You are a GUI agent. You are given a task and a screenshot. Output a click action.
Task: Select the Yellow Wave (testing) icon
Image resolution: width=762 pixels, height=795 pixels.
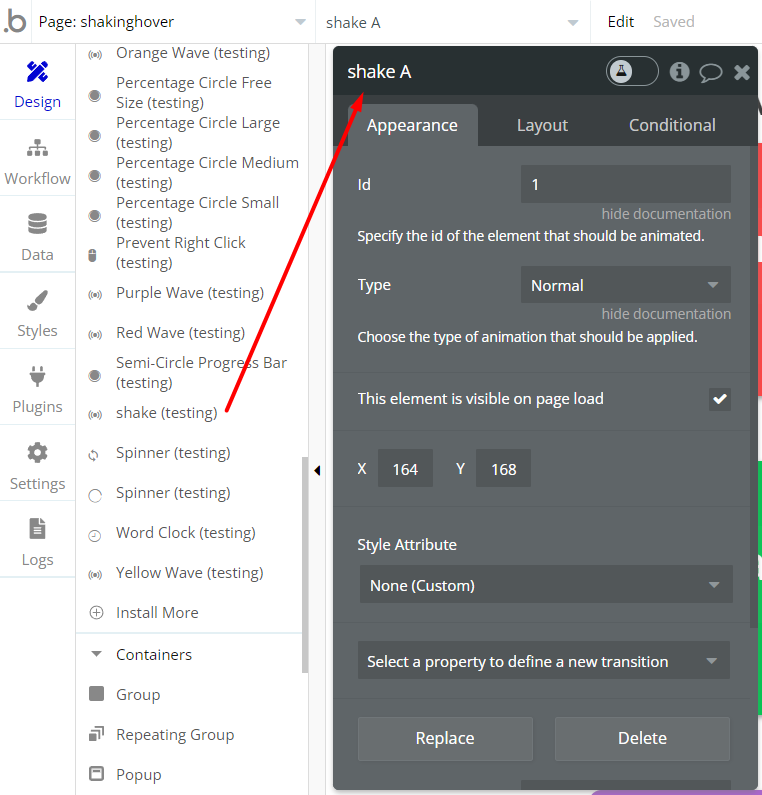[x=95, y=574]
